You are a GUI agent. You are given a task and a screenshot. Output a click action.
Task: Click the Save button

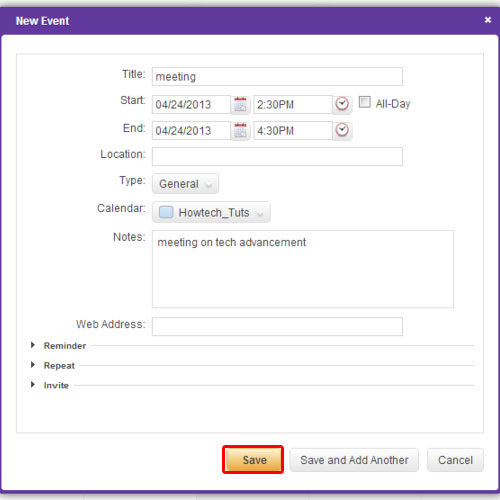tap(253, 460)
